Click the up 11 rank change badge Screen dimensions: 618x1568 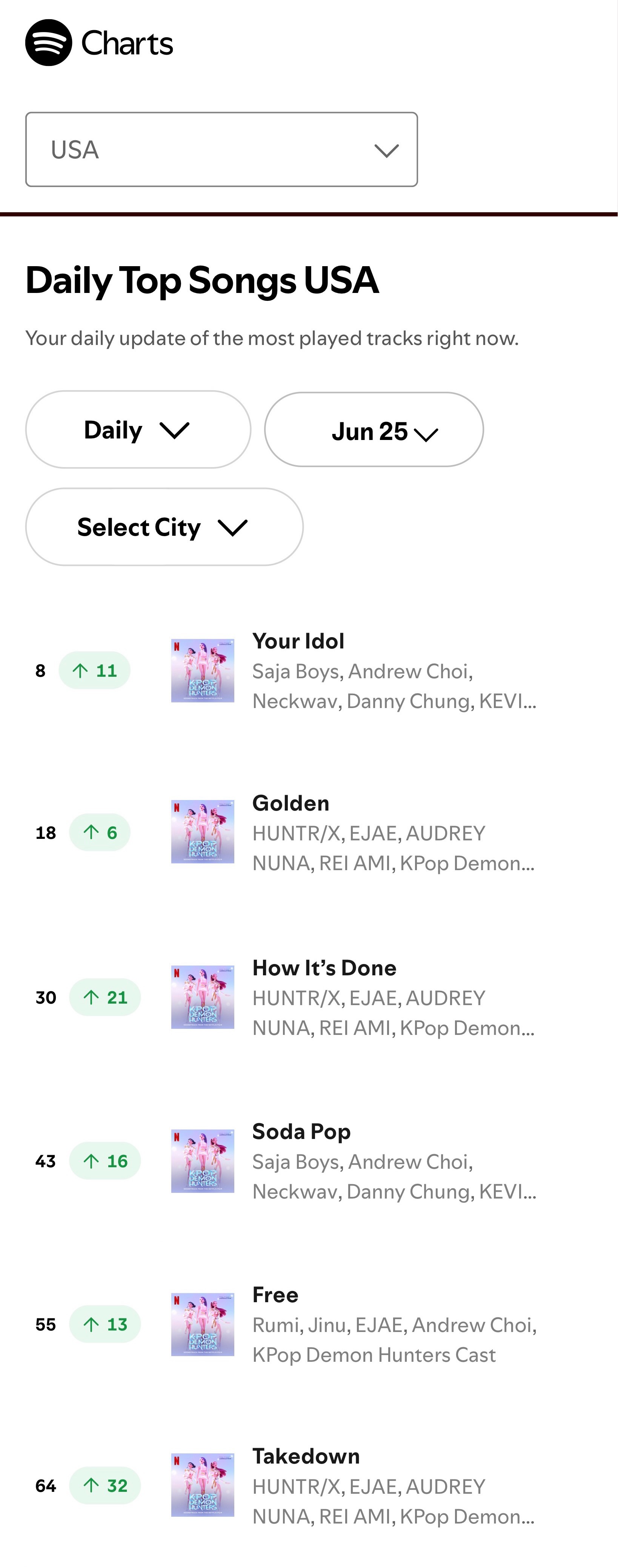click(94, 670)
